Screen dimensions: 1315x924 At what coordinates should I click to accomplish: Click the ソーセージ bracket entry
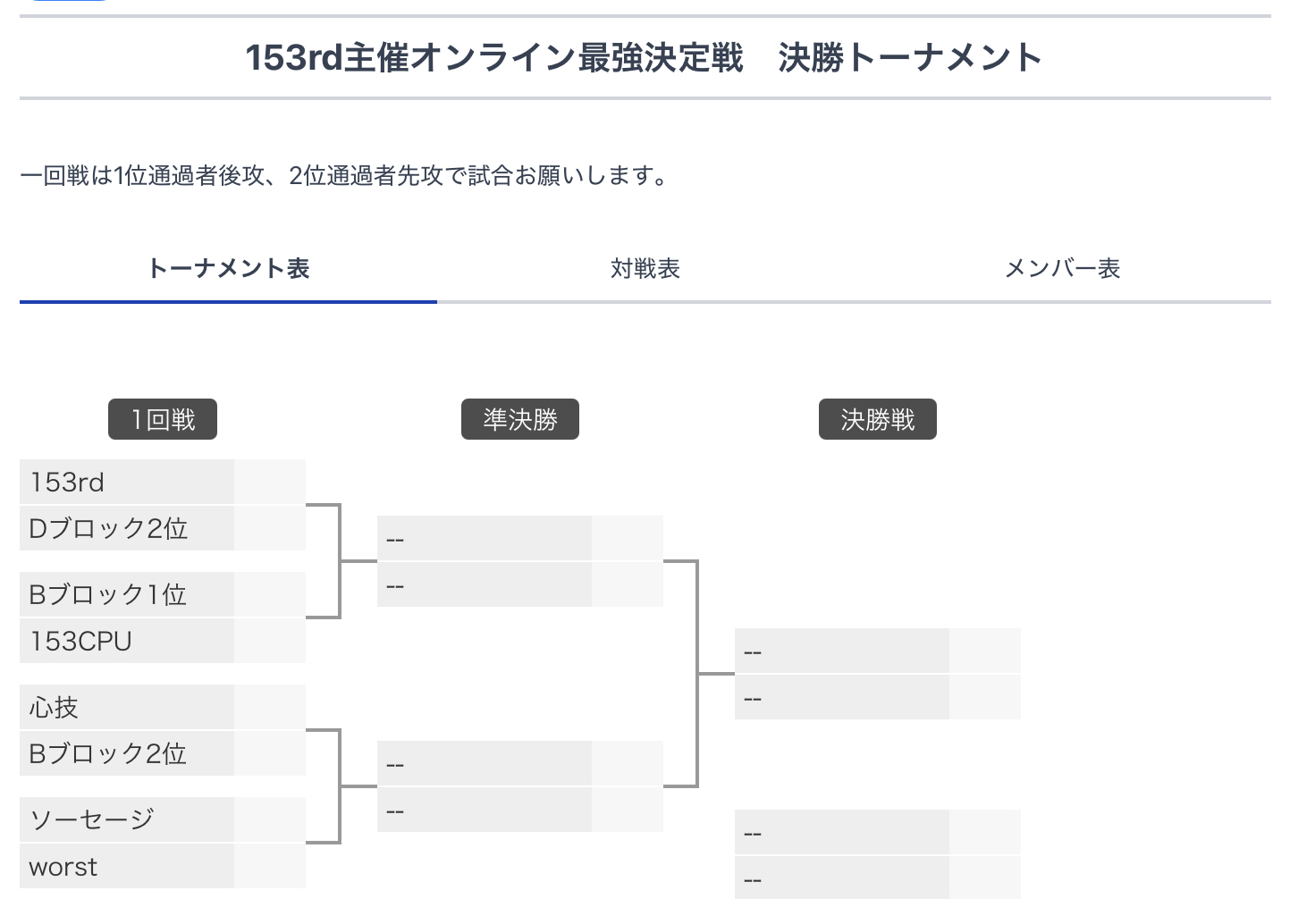[127, 819]
